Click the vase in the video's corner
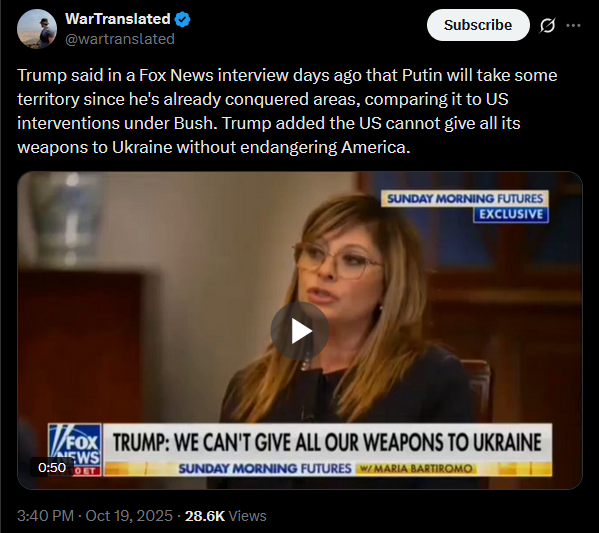 pos(65,218)
